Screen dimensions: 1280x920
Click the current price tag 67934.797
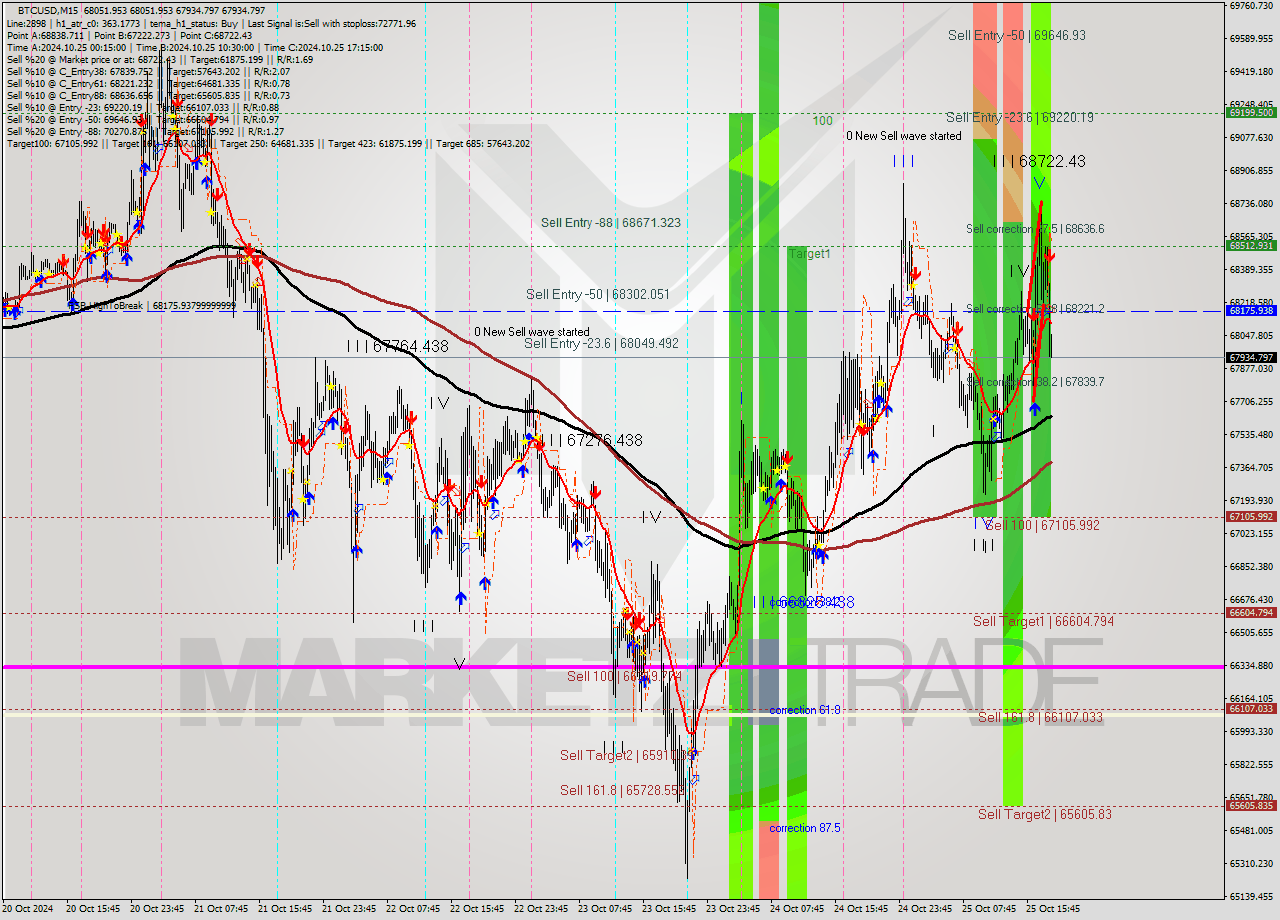click(1251, 357)
